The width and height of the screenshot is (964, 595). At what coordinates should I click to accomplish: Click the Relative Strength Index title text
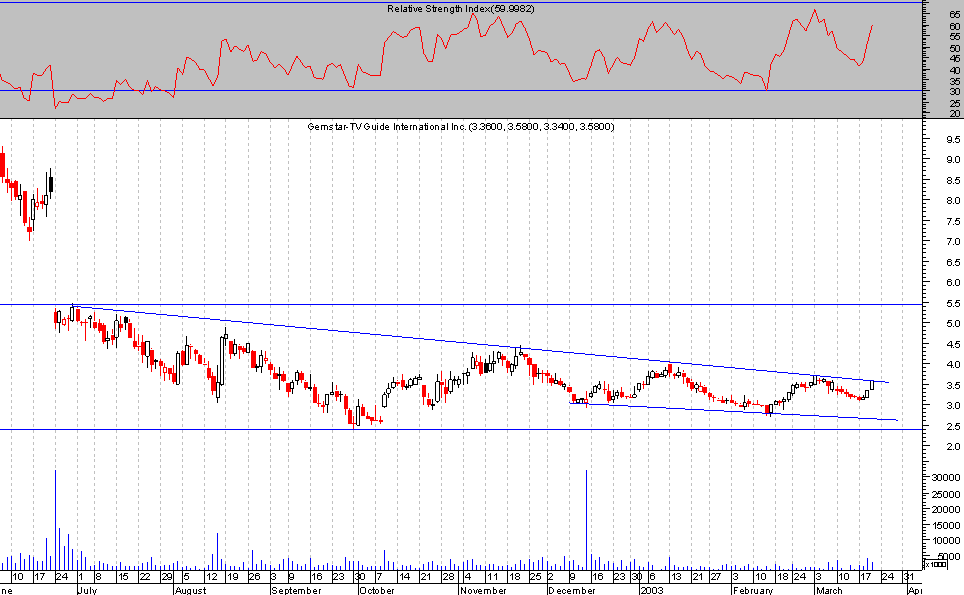(460, 9)
